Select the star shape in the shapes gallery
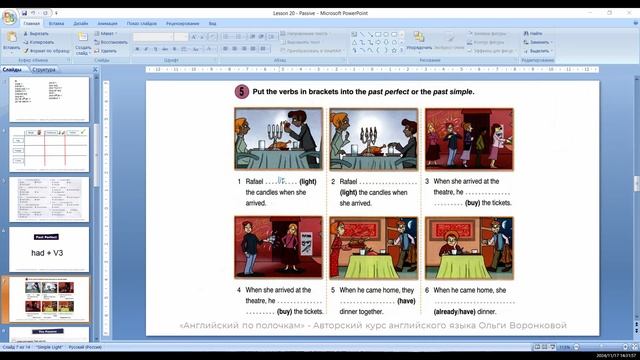Image resolution: width=640 pixels, height=360 pixels. pos(394,50)
